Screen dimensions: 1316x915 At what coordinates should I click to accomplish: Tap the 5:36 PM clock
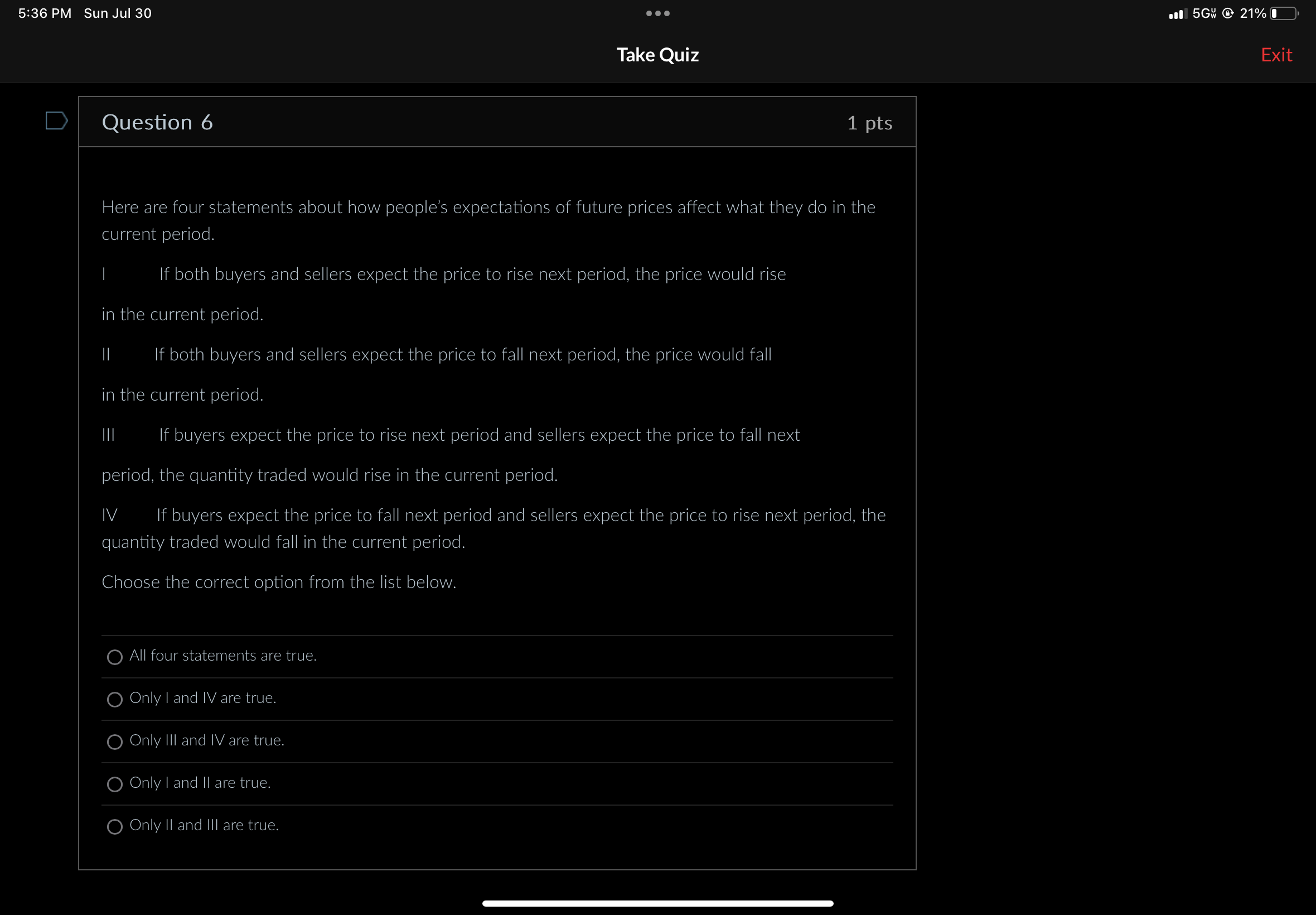coord(45,13)
